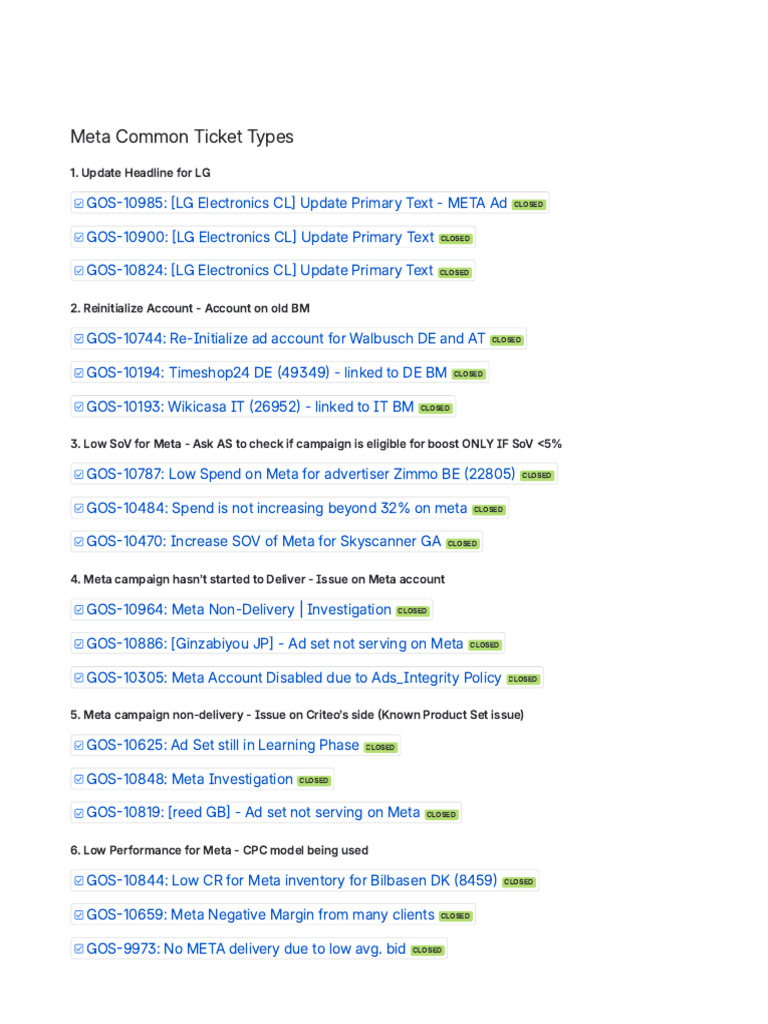Click task-type icon beside GOS-10819
This screenshot has width=768, height=1024.
tap(79, 812)
